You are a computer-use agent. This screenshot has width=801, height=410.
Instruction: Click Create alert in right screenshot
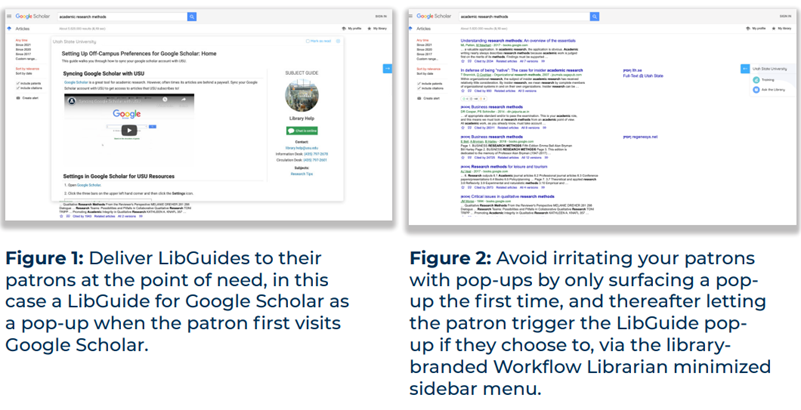point(427,98)
